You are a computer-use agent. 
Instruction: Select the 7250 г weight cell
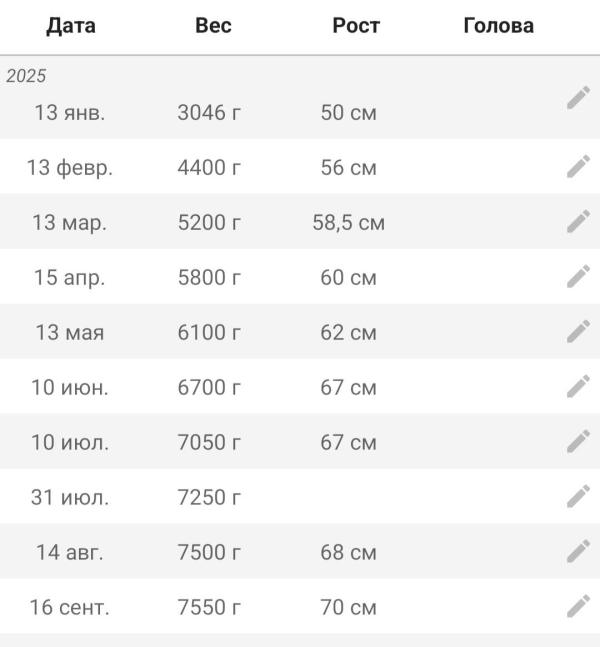pos(209,497)
